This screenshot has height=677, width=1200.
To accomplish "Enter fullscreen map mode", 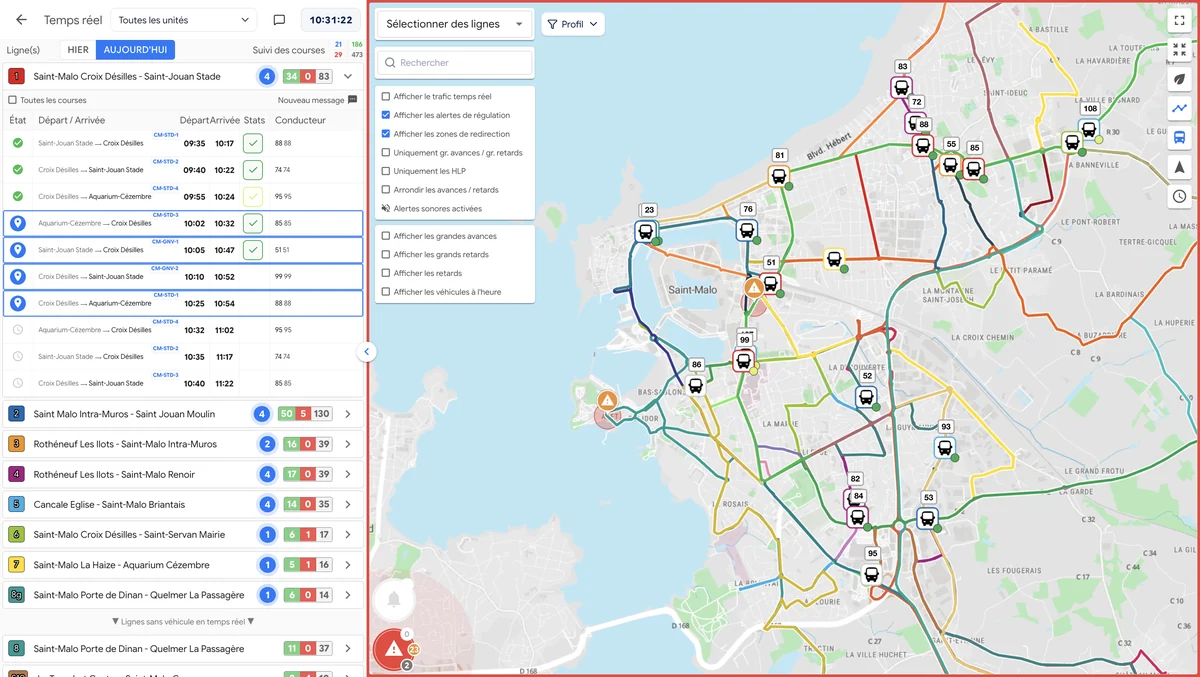I will coord(1180,20).
